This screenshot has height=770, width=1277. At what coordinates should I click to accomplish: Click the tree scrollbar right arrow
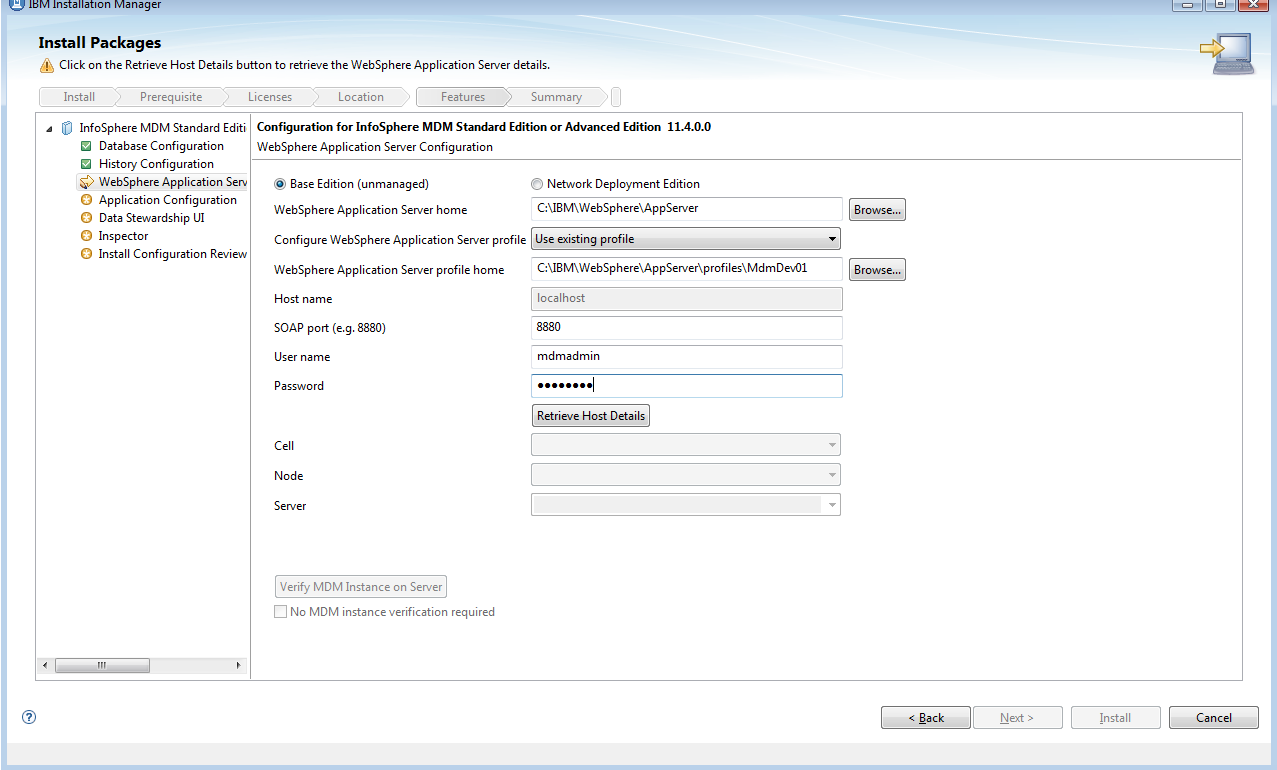point(238,665)
